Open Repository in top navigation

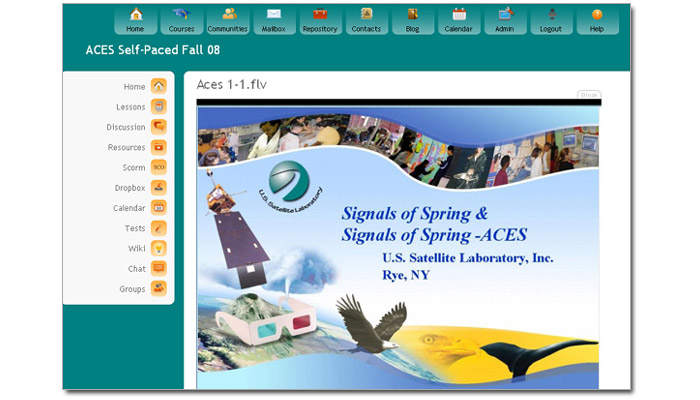[x=321, y=21]
